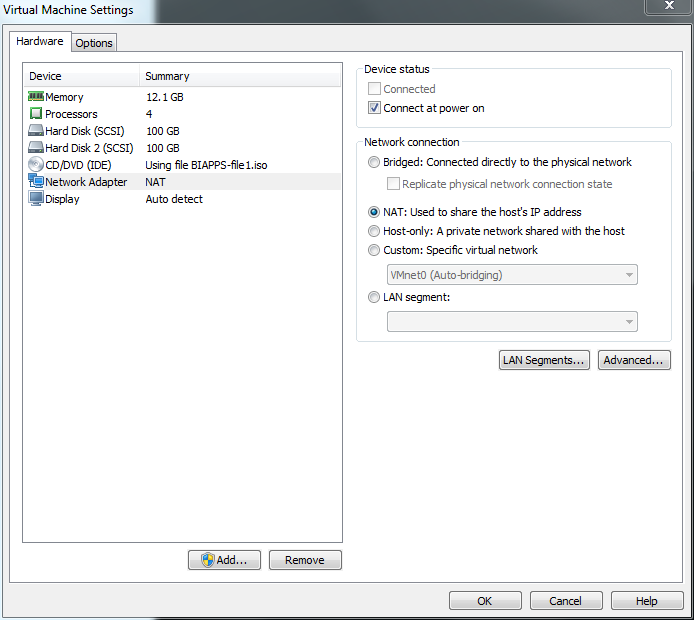Click the NAT summary value
Viewport: 694px width, 620px height.
click(155, 182)
